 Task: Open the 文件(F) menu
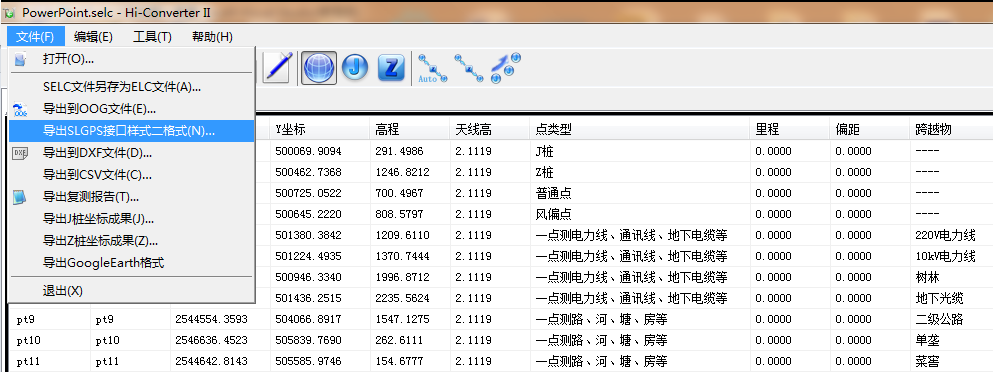click(36, 37)
